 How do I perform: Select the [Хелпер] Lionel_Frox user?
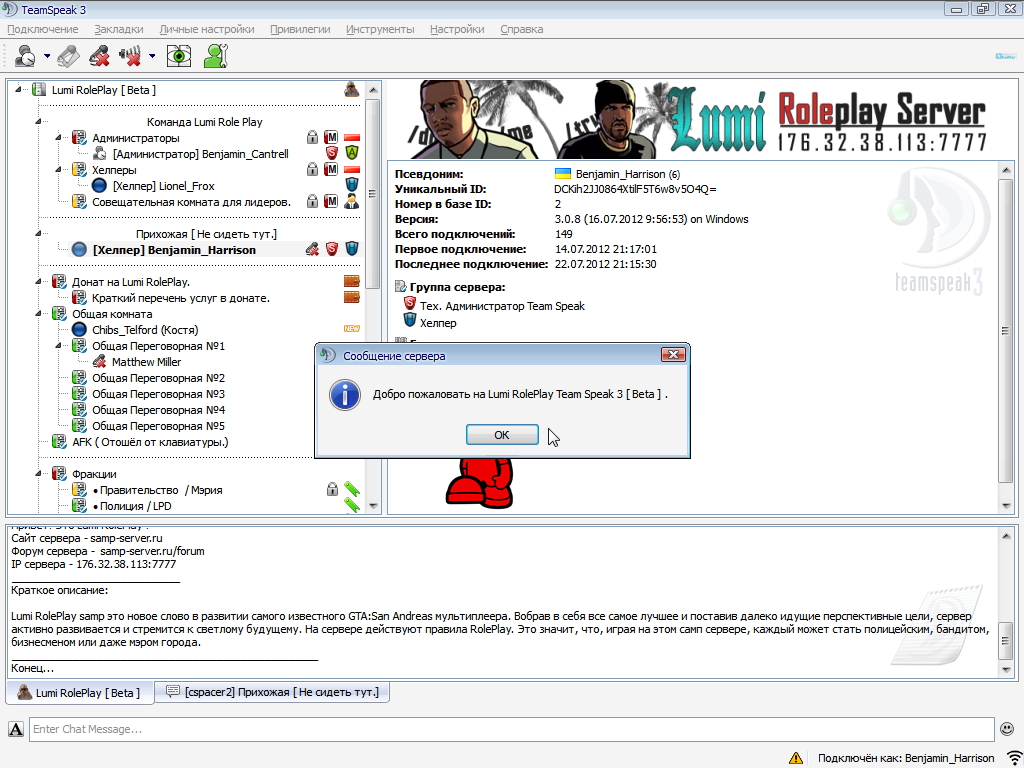[163, 185]
